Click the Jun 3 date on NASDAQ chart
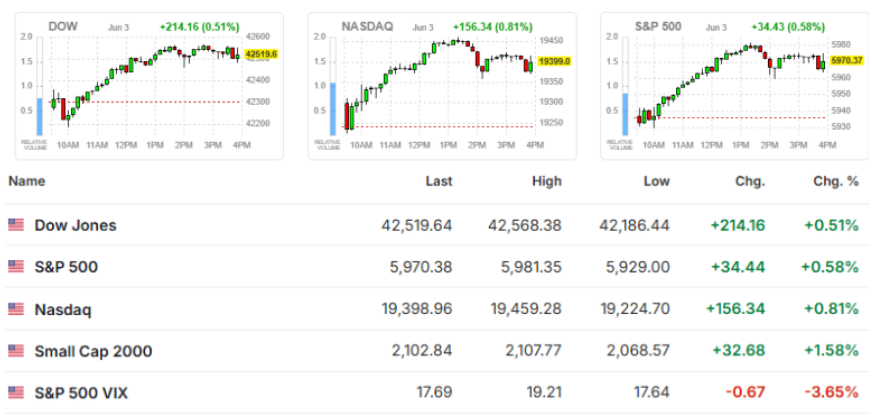 pyautogui.click(x=422, y=27)
